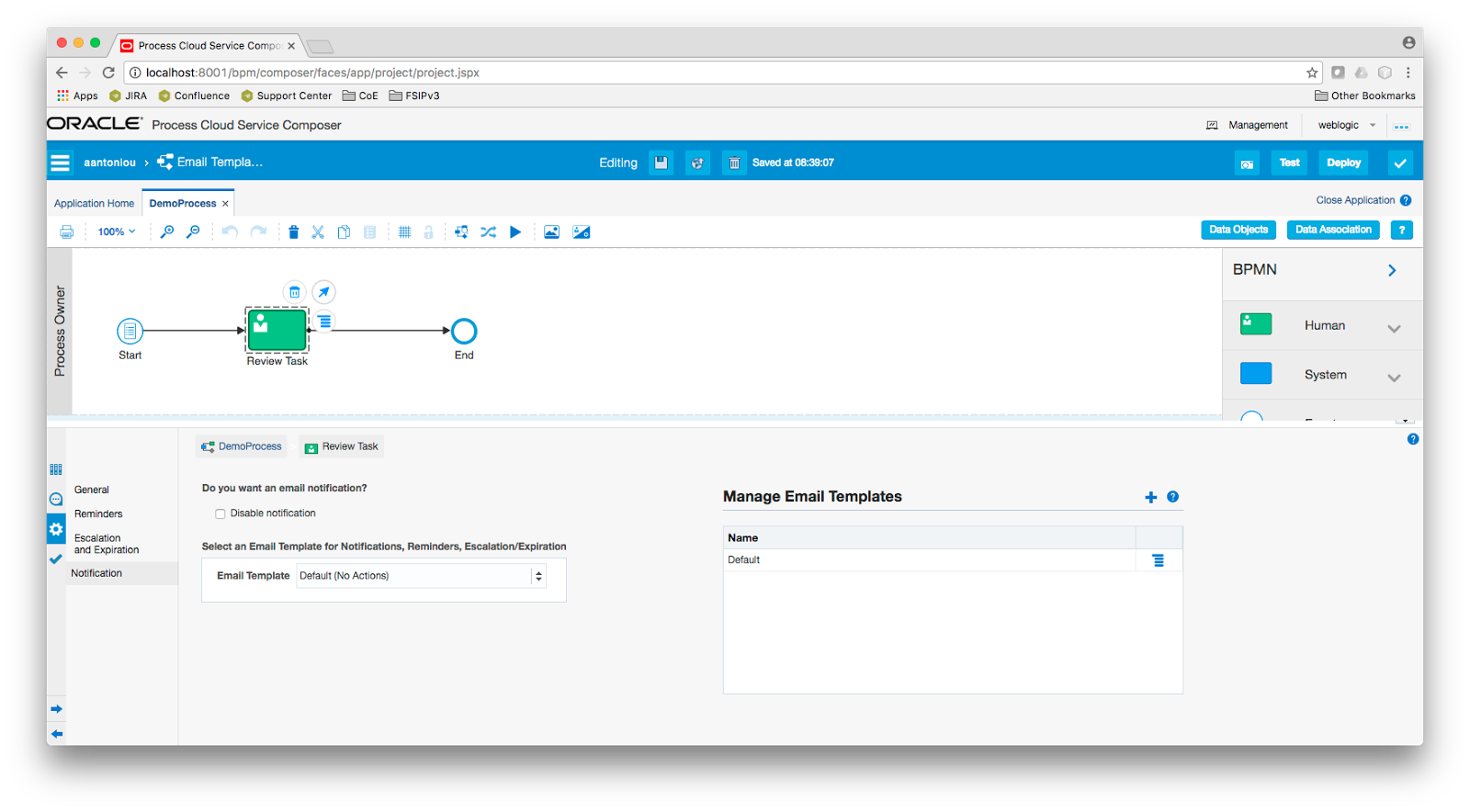Click the image settings icon with gear
The width and height of the screenshot is (1470, 812).
pos(582,232)
